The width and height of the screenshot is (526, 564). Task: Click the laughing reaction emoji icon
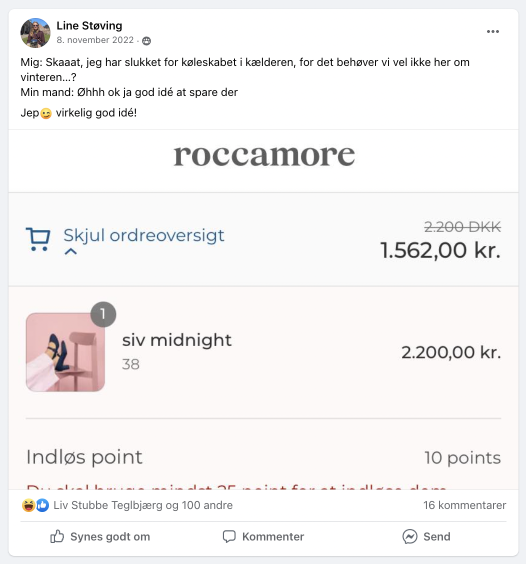(28, 505)
